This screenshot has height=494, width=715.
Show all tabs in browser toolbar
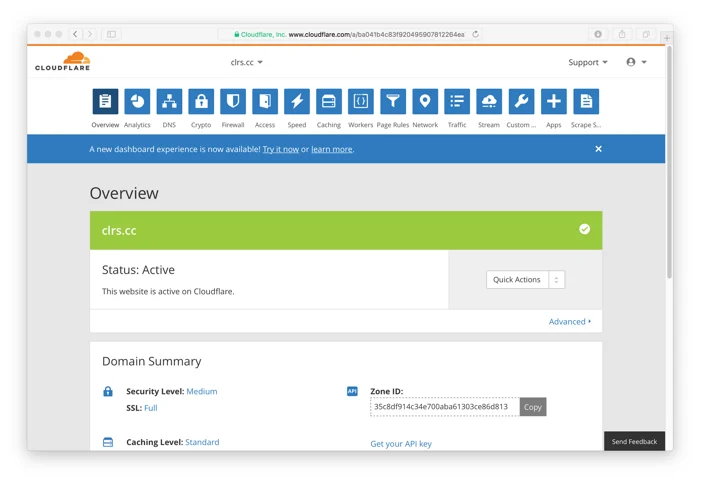pos(646,34)
